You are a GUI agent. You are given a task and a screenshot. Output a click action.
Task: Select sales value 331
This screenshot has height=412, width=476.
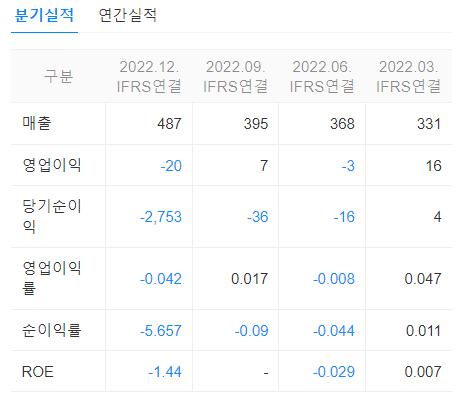coord(429,124)
